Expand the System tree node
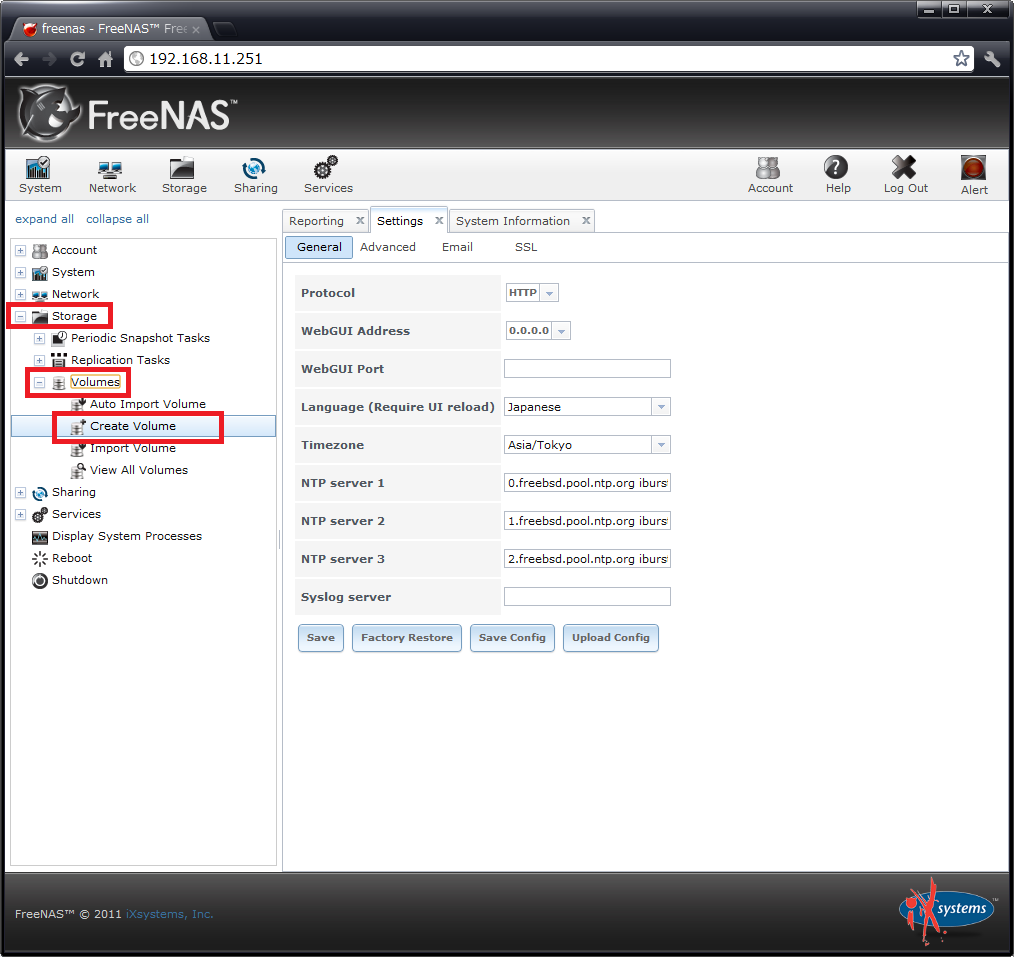Image resolution: width=1014 pixels, height=957 pixels. click(21, 272)
